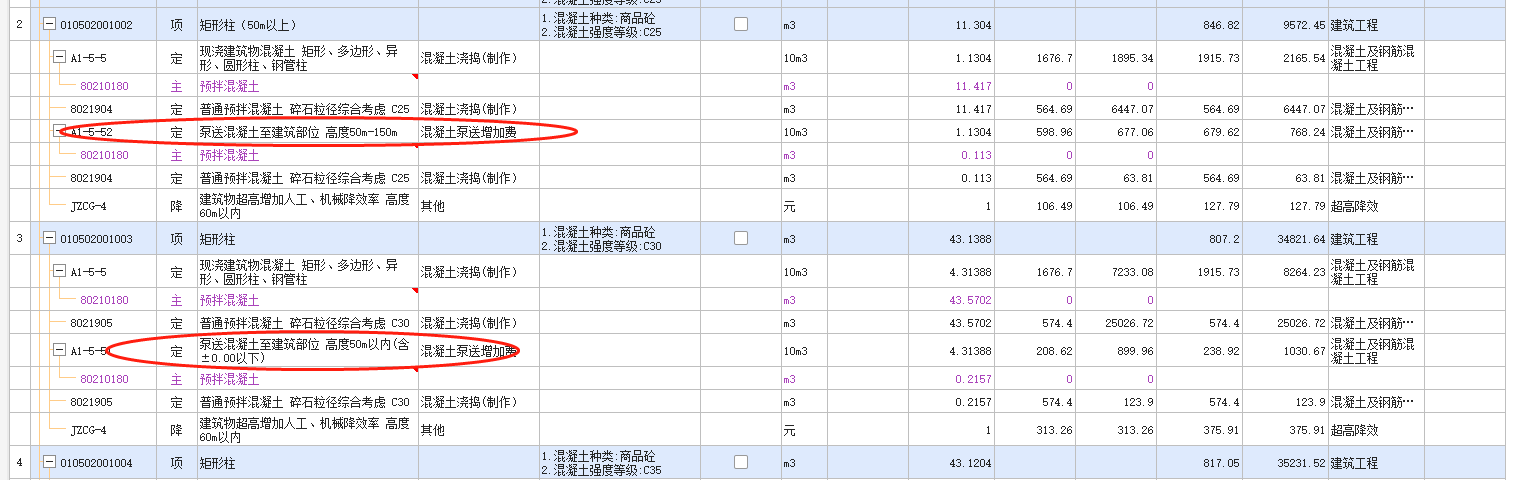Tick checkbox in row 010502001004
Viewport: 1531px width, 480px height.
[x=741, y=462]
